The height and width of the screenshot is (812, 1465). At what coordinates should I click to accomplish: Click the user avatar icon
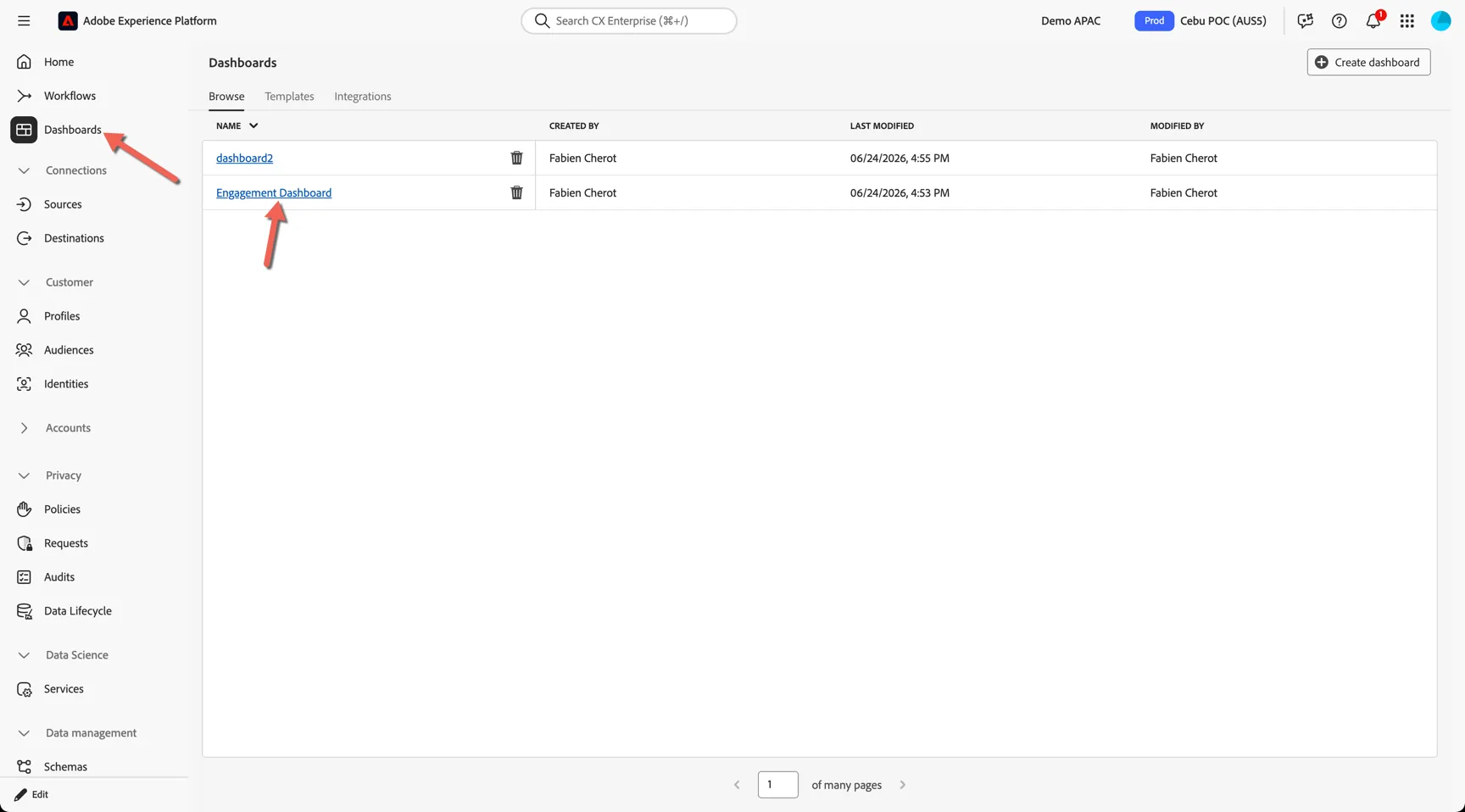[x=1441, y=20]
